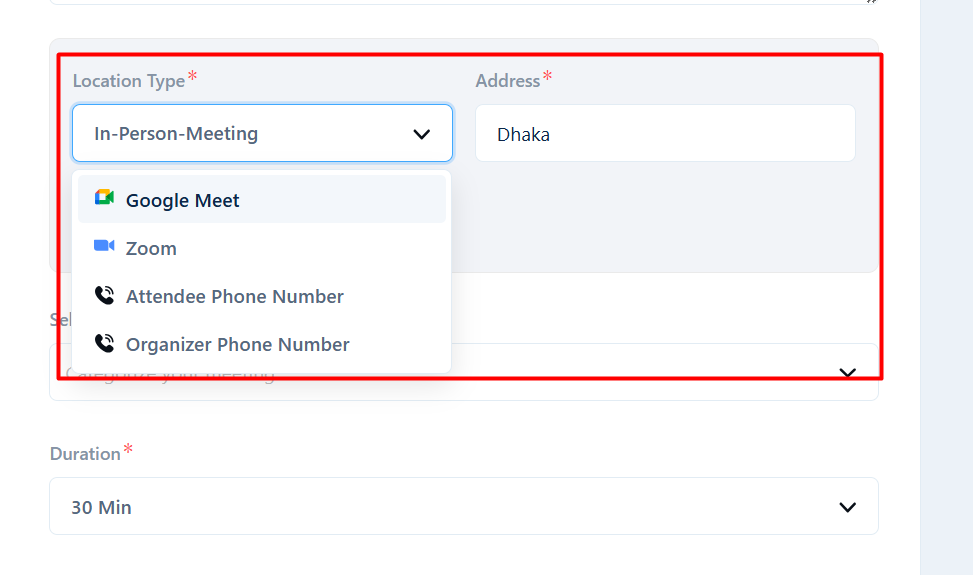Expand the Duration chevron arrow
Image resolution: width=973 pixels, height=575 pixels.
tap(848, 507)
